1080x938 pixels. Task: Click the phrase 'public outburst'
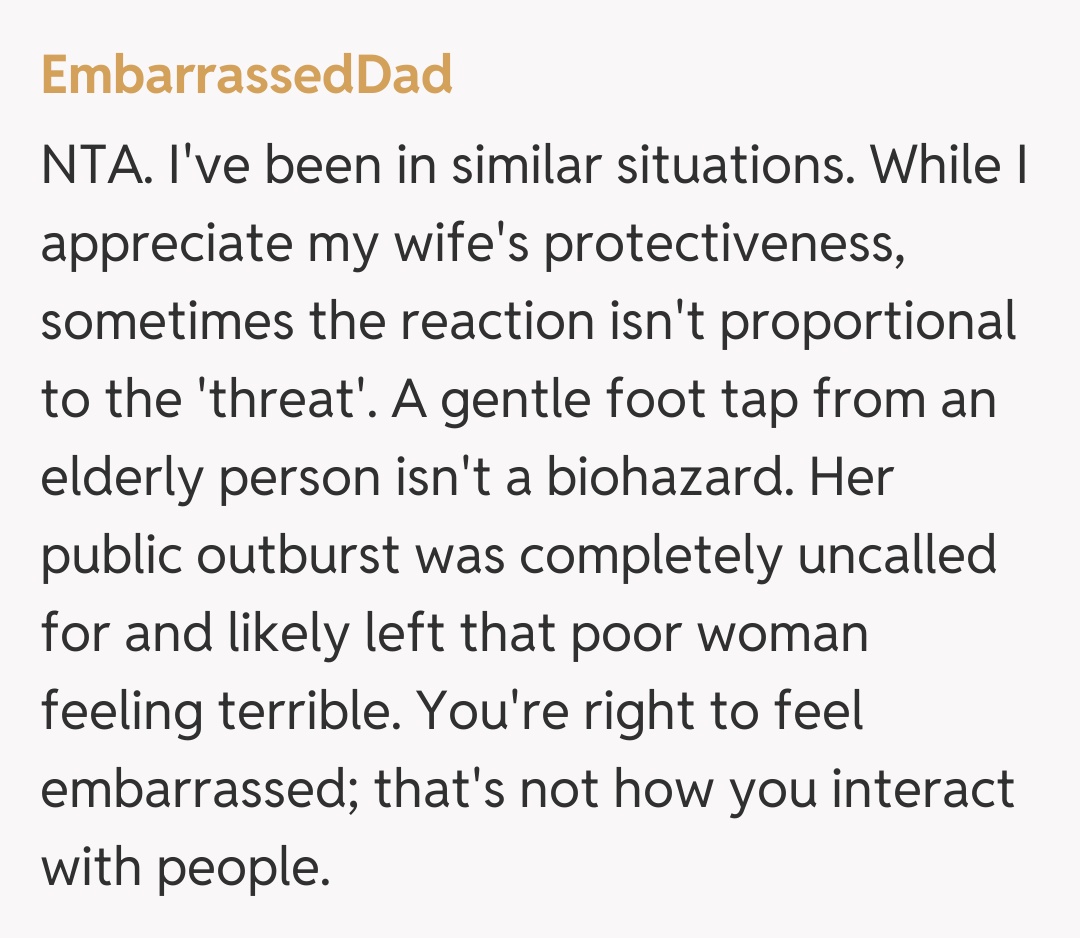point(218,557)
